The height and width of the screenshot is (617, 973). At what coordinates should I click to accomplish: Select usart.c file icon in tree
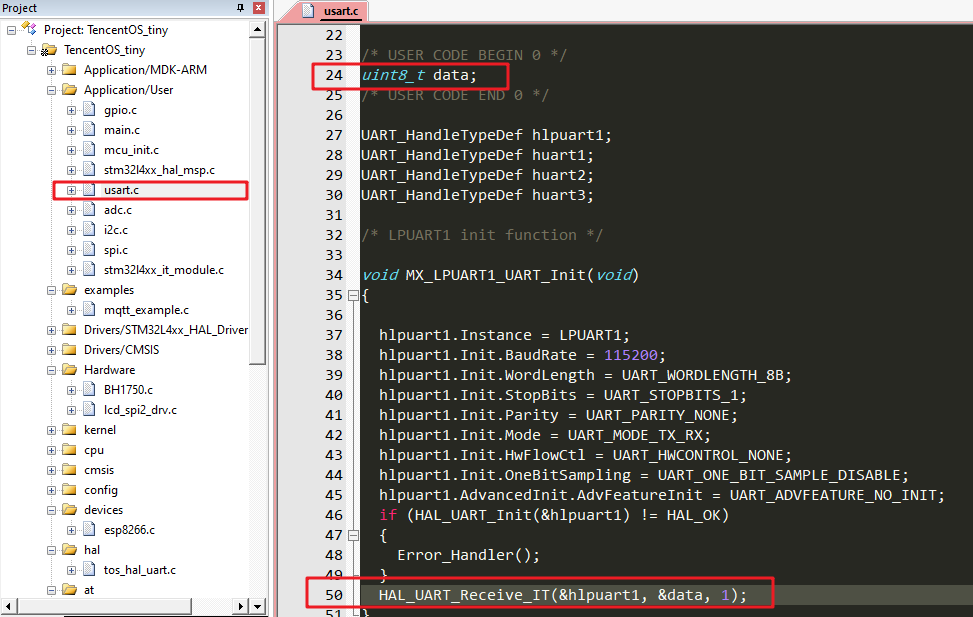coord(89,189)
